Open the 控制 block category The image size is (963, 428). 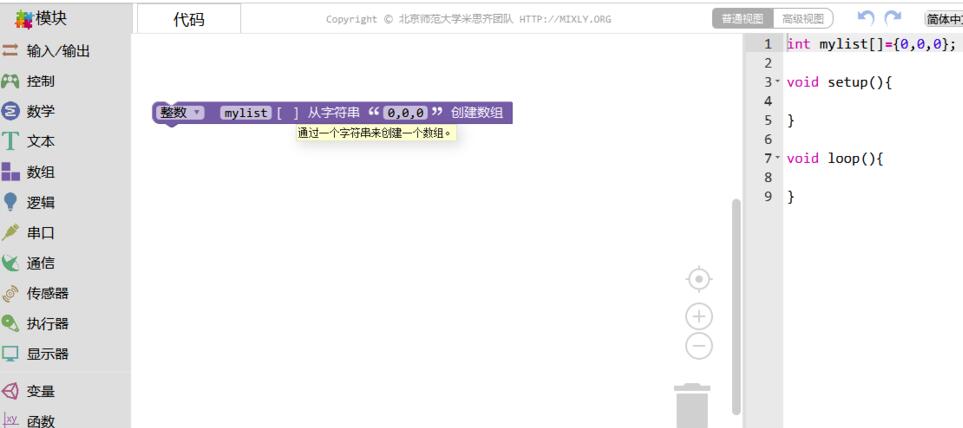(x=40, y=81)
